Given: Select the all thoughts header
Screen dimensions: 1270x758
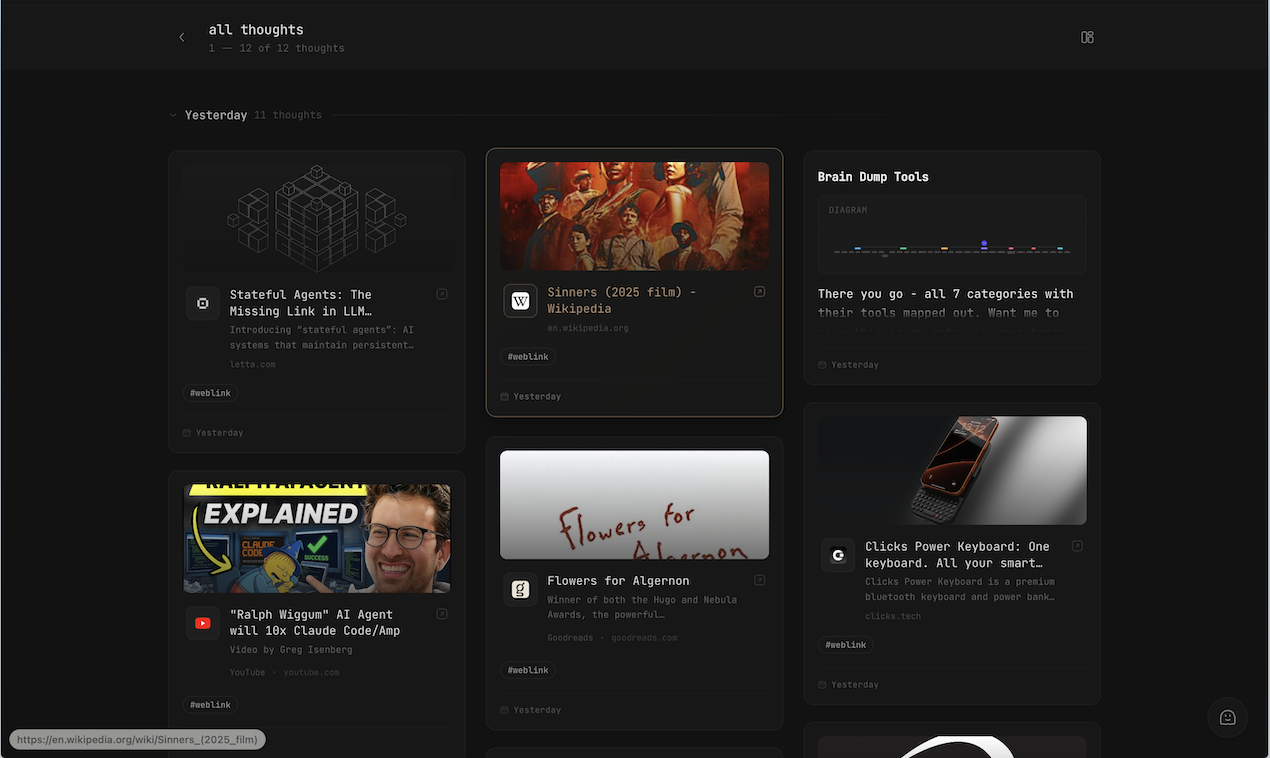Looking at the screenshot, I should tap(256, 29).
